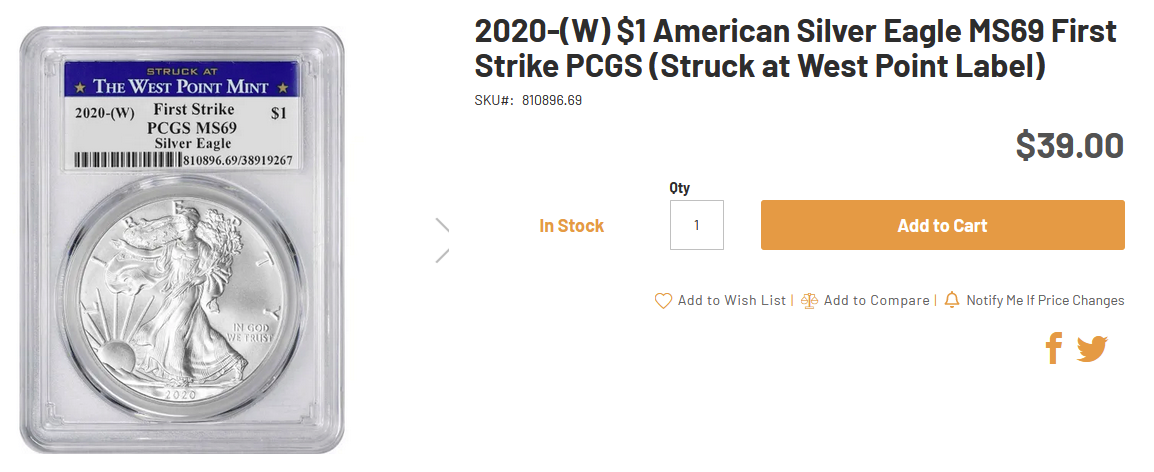Click the $39.00 price text
This screenshot has width=1154, height=472.
[x=1069, y=146]
